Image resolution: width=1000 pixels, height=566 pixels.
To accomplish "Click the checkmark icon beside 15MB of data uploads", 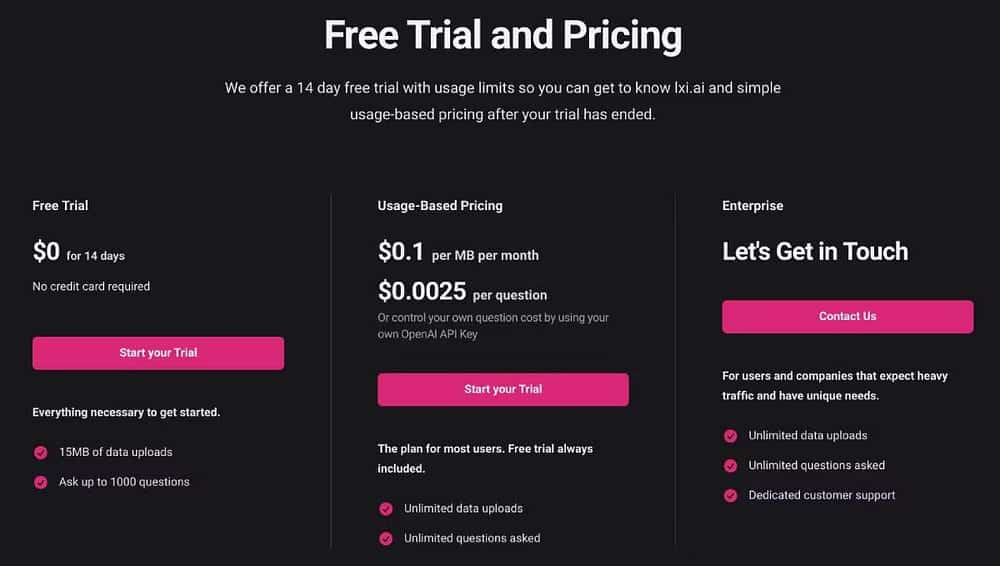I will pos(41,452).
